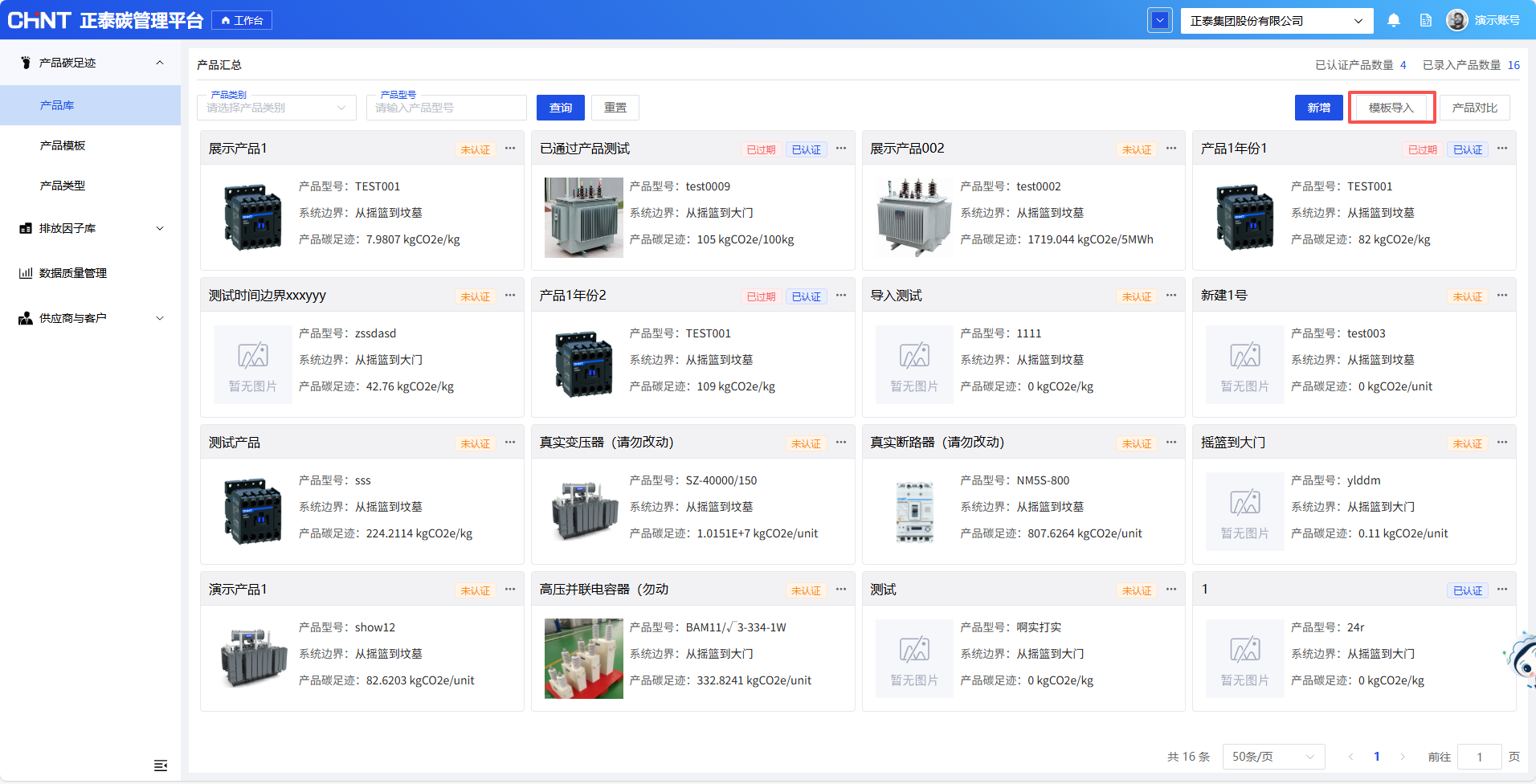Select 产品模板 in the sidebar
Image resolution: width=1536 pixels, height=784 pixels.
point(90,145)
